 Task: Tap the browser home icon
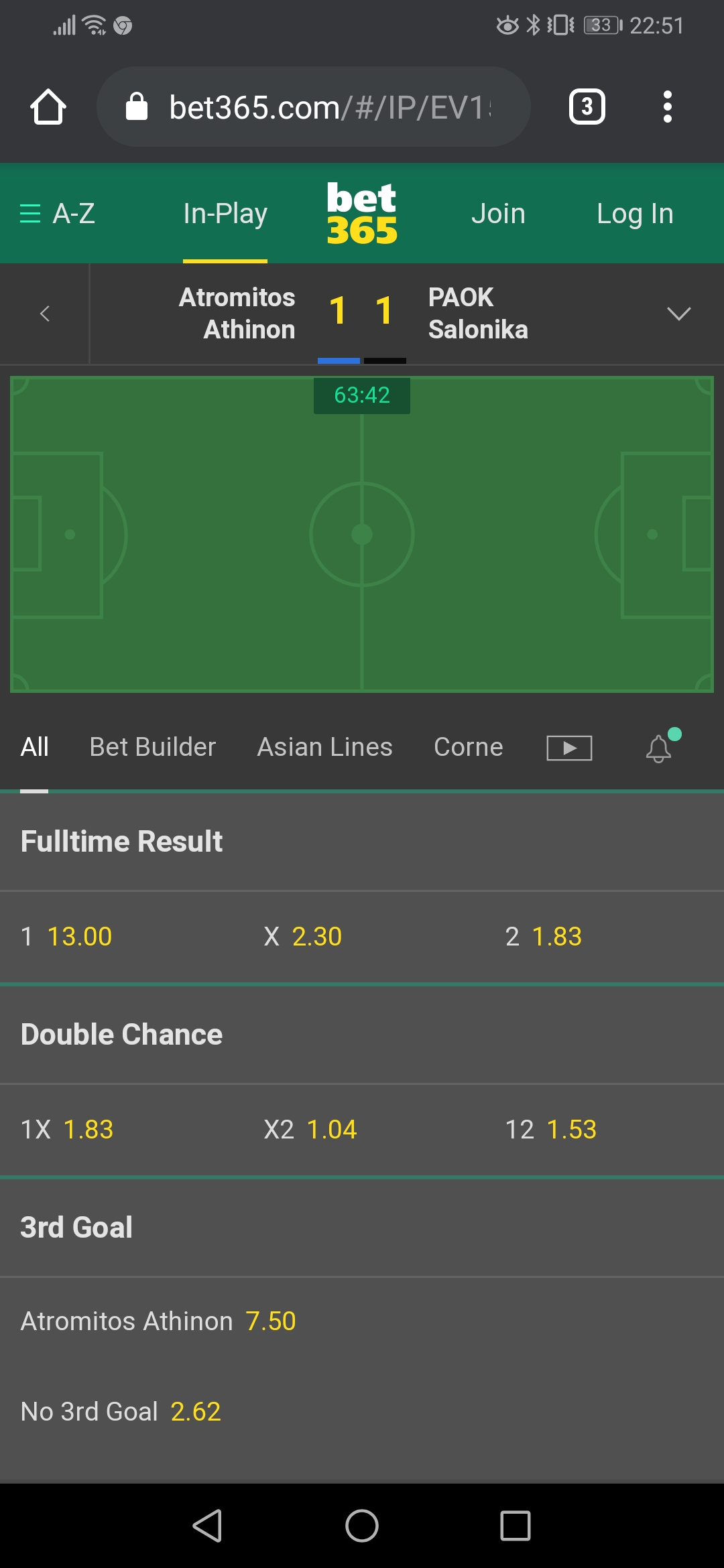[x=48, y=107]
